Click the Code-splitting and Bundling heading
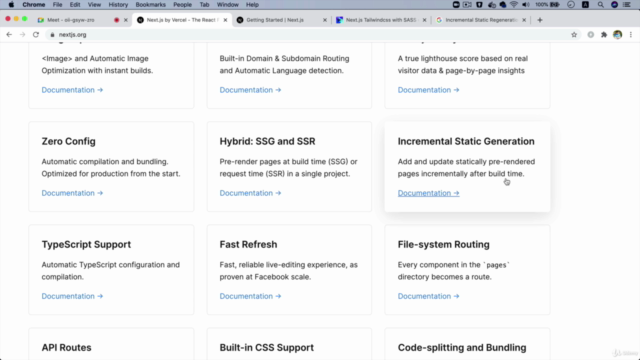 coord(462,348)
